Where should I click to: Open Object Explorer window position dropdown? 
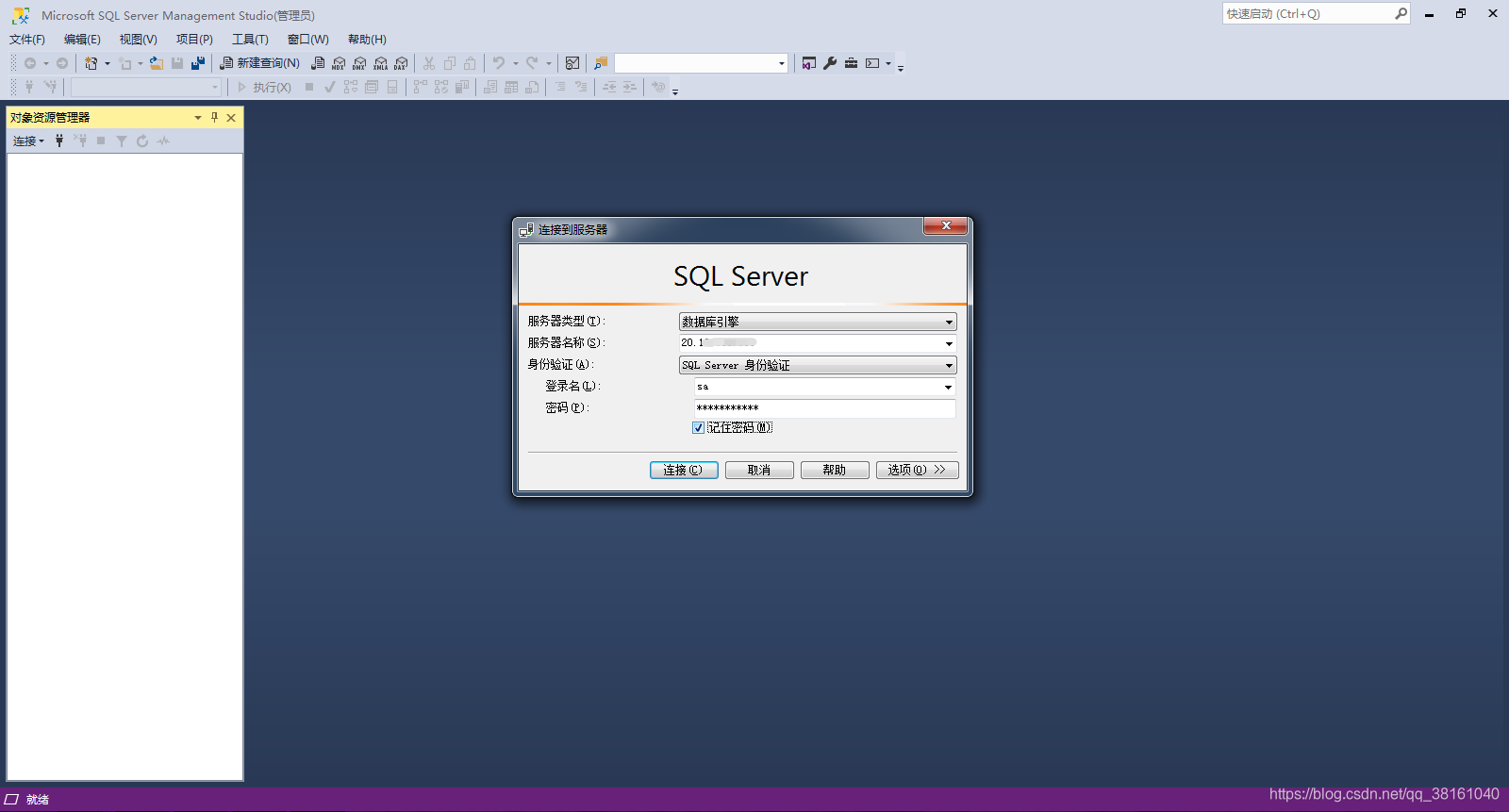(x=198, y=118)
